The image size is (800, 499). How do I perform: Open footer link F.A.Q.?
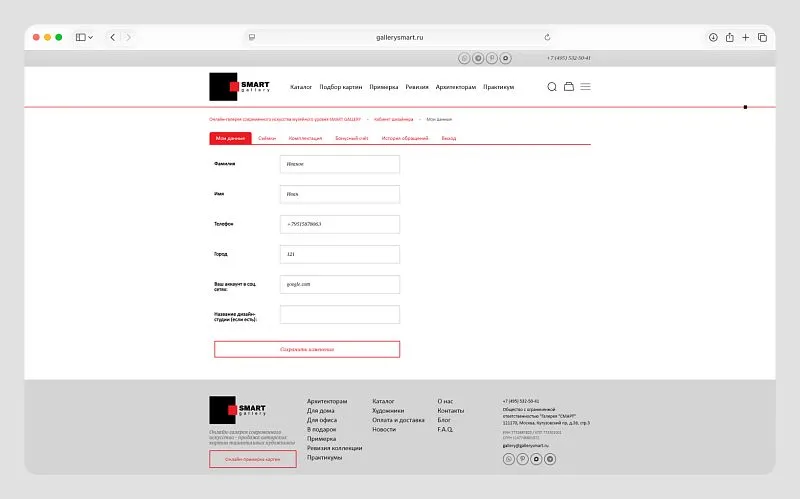445,430
